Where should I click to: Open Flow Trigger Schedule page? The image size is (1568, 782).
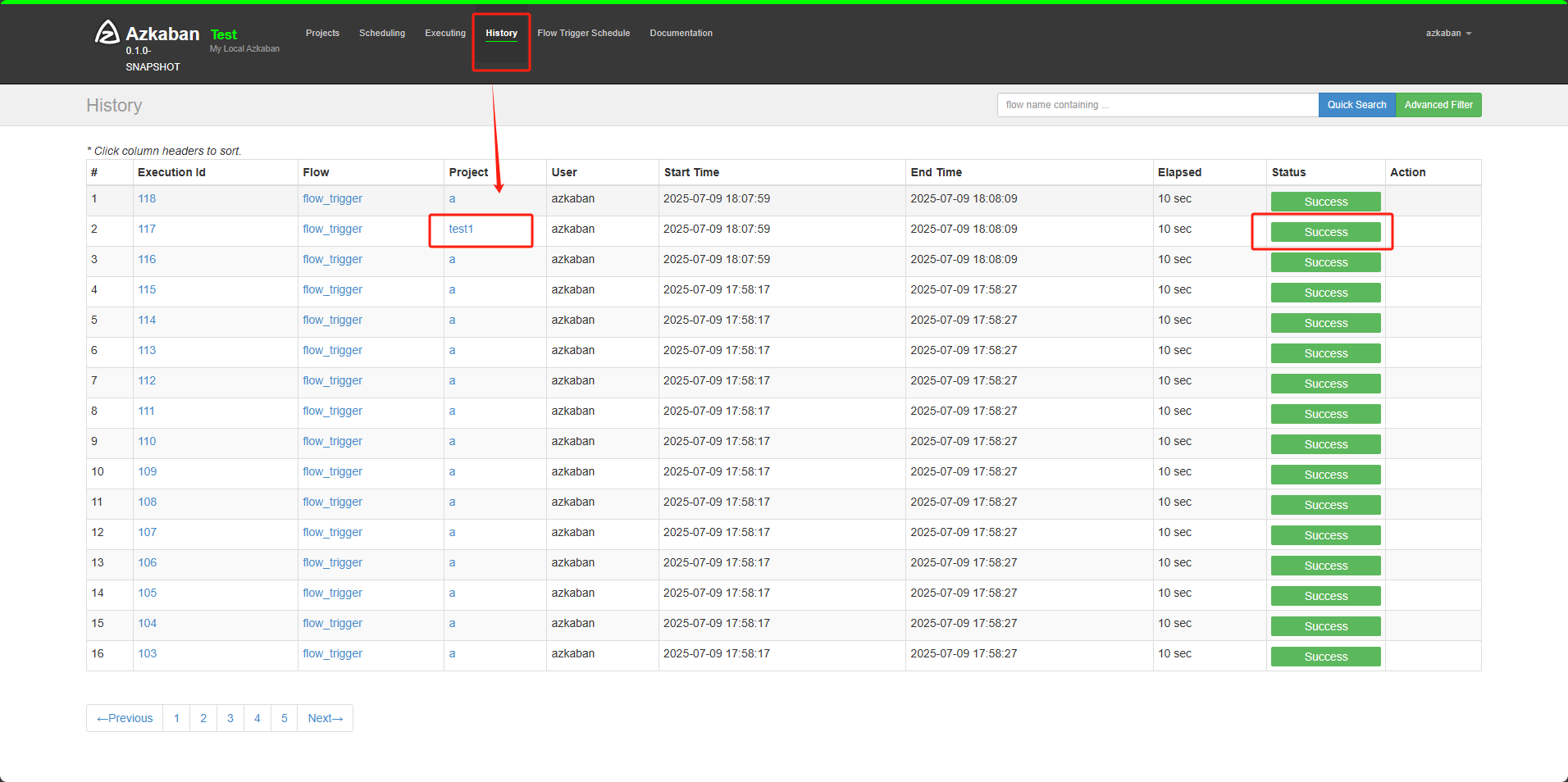tap(584, 34)
